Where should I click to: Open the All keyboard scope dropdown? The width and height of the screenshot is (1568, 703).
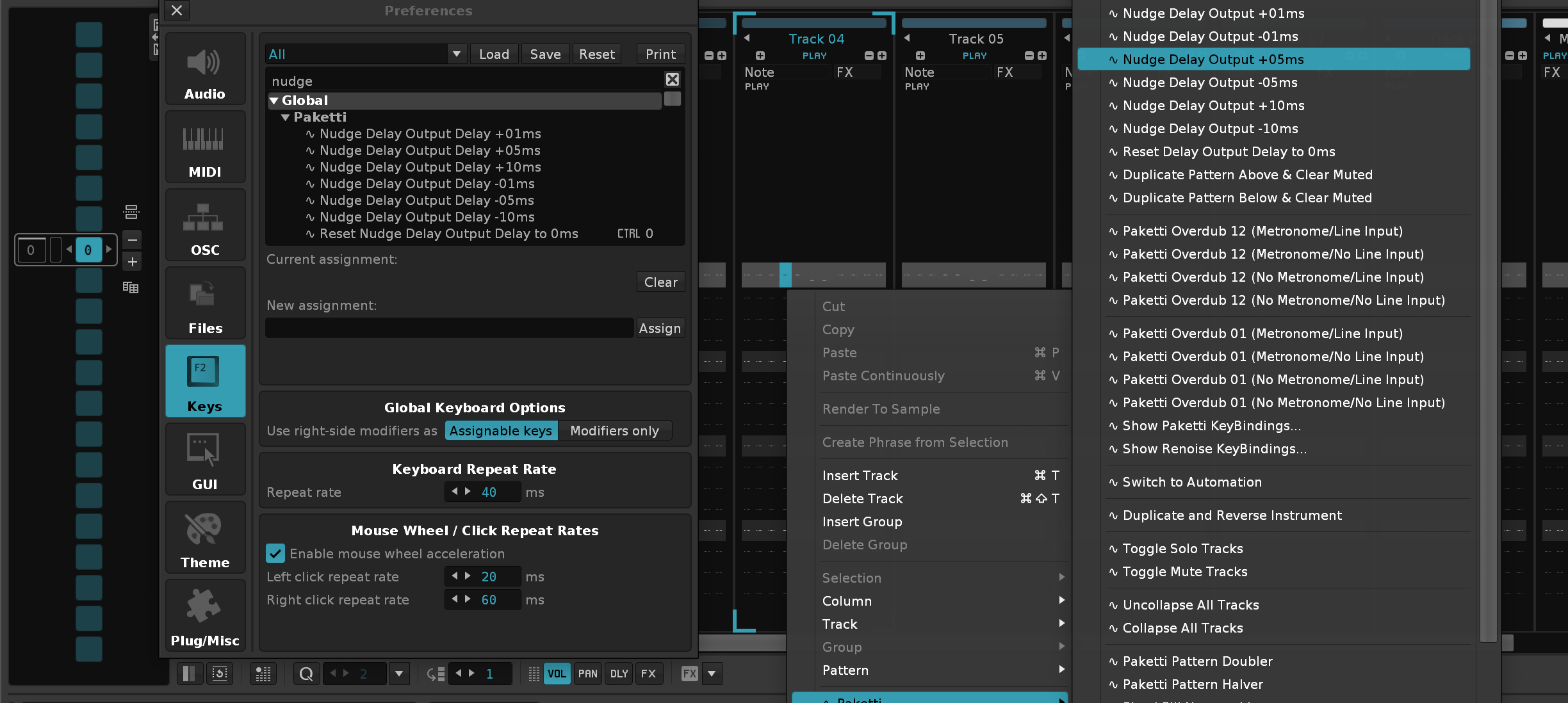point(456,54)
